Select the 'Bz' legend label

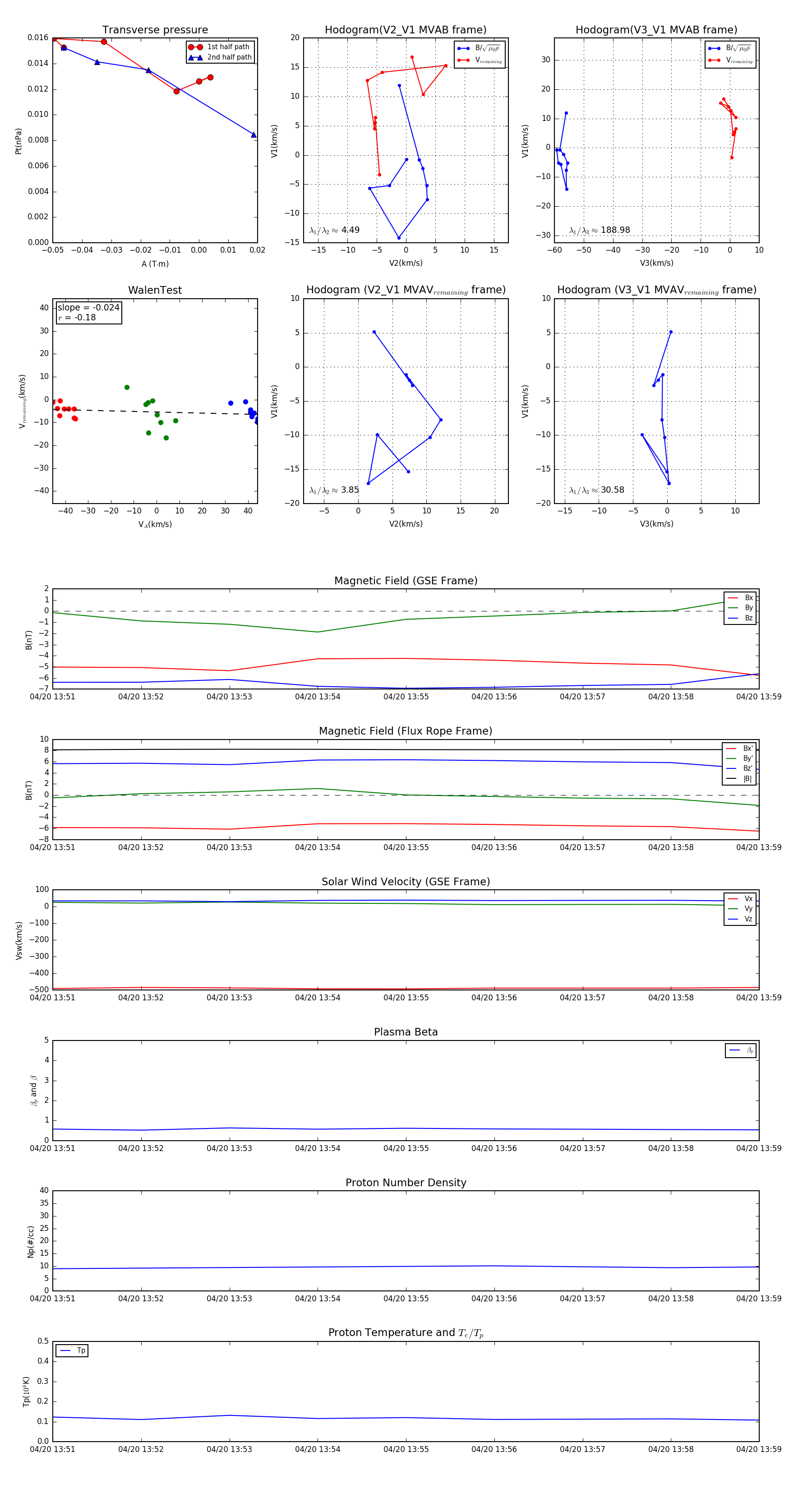pyautogui.click(x=748, y=619)
